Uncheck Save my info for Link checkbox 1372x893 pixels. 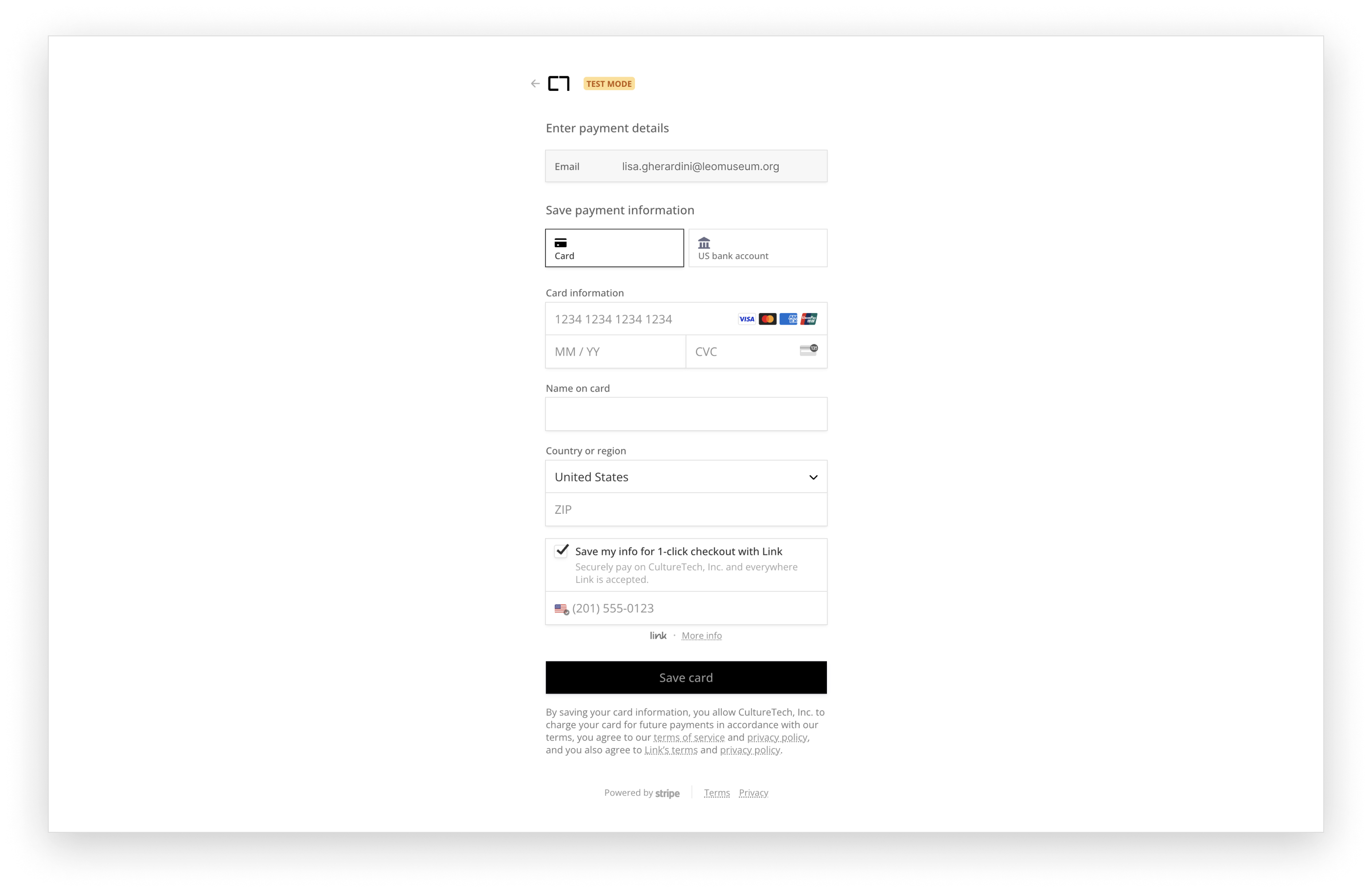pyautogui.click(x=561, y=551)
